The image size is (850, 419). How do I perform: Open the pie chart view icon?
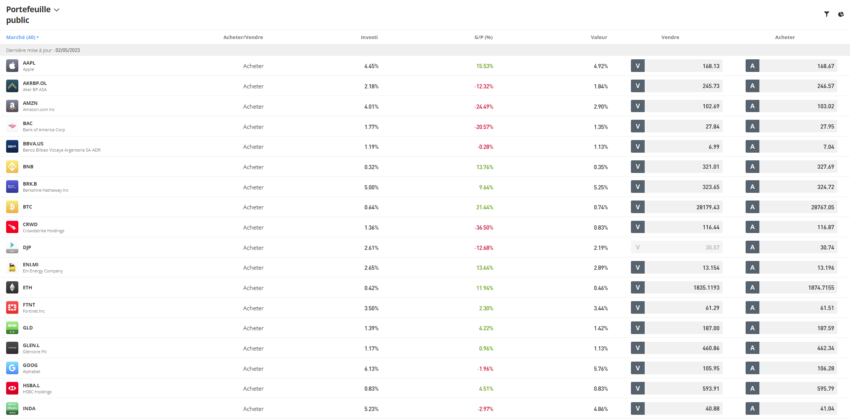[841, 15]
